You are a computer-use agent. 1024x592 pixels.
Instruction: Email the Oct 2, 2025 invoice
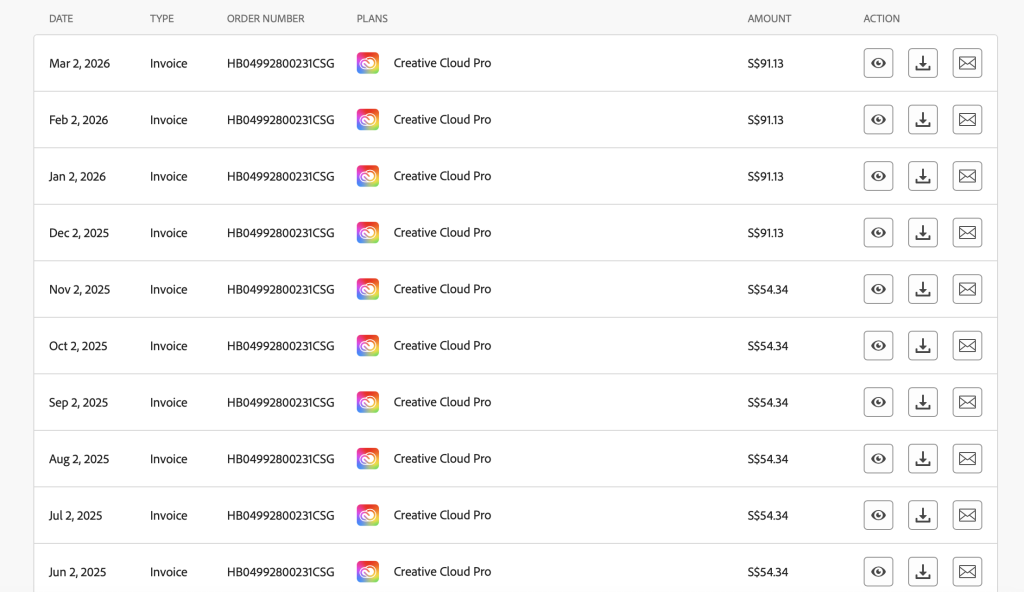click(x=967, y=346)
